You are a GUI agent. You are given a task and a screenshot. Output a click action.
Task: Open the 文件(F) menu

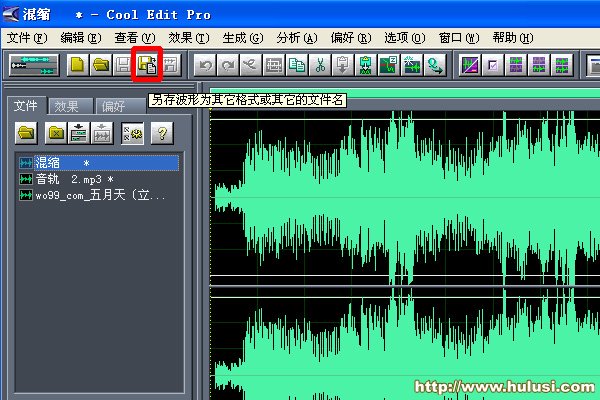[x=27, y=38]
